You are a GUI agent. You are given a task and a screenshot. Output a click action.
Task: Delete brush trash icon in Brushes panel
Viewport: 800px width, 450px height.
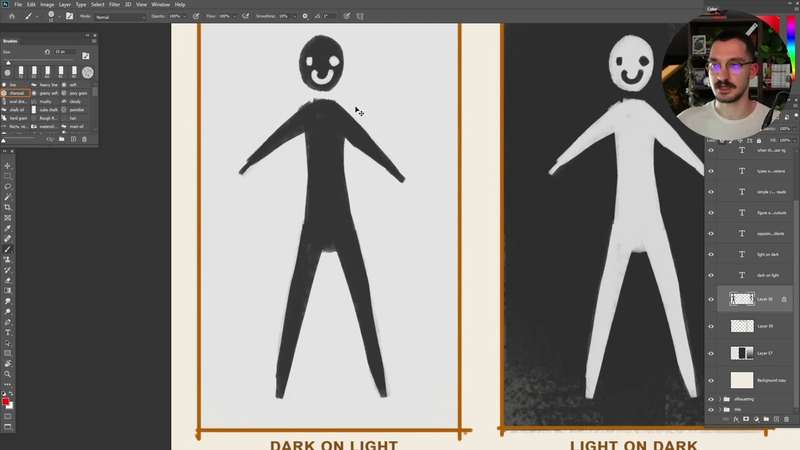coord(85,139)
